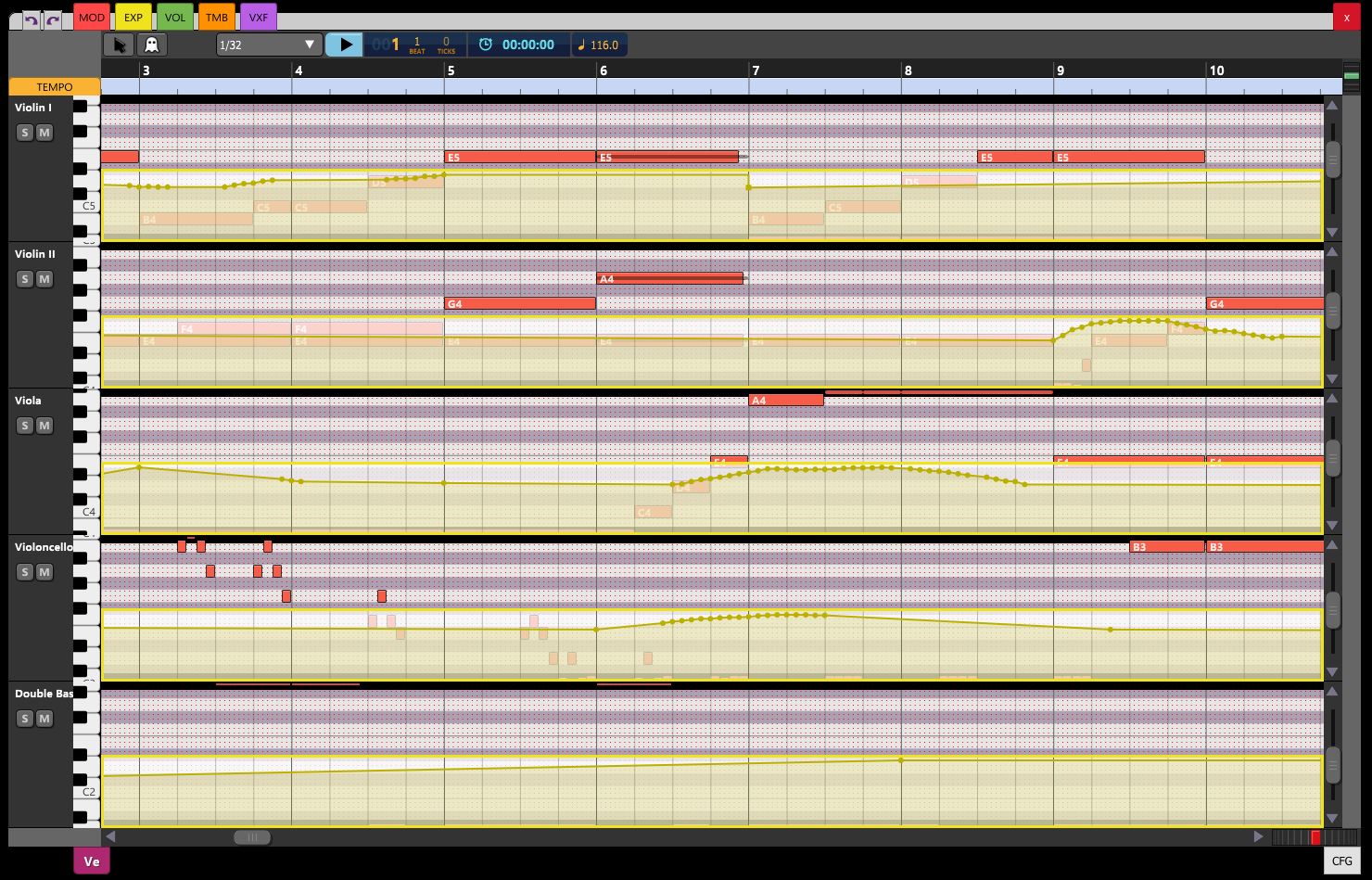Click the TEMPO button
The width and height of the screenshot is (1372, 880).
[53, 86]
